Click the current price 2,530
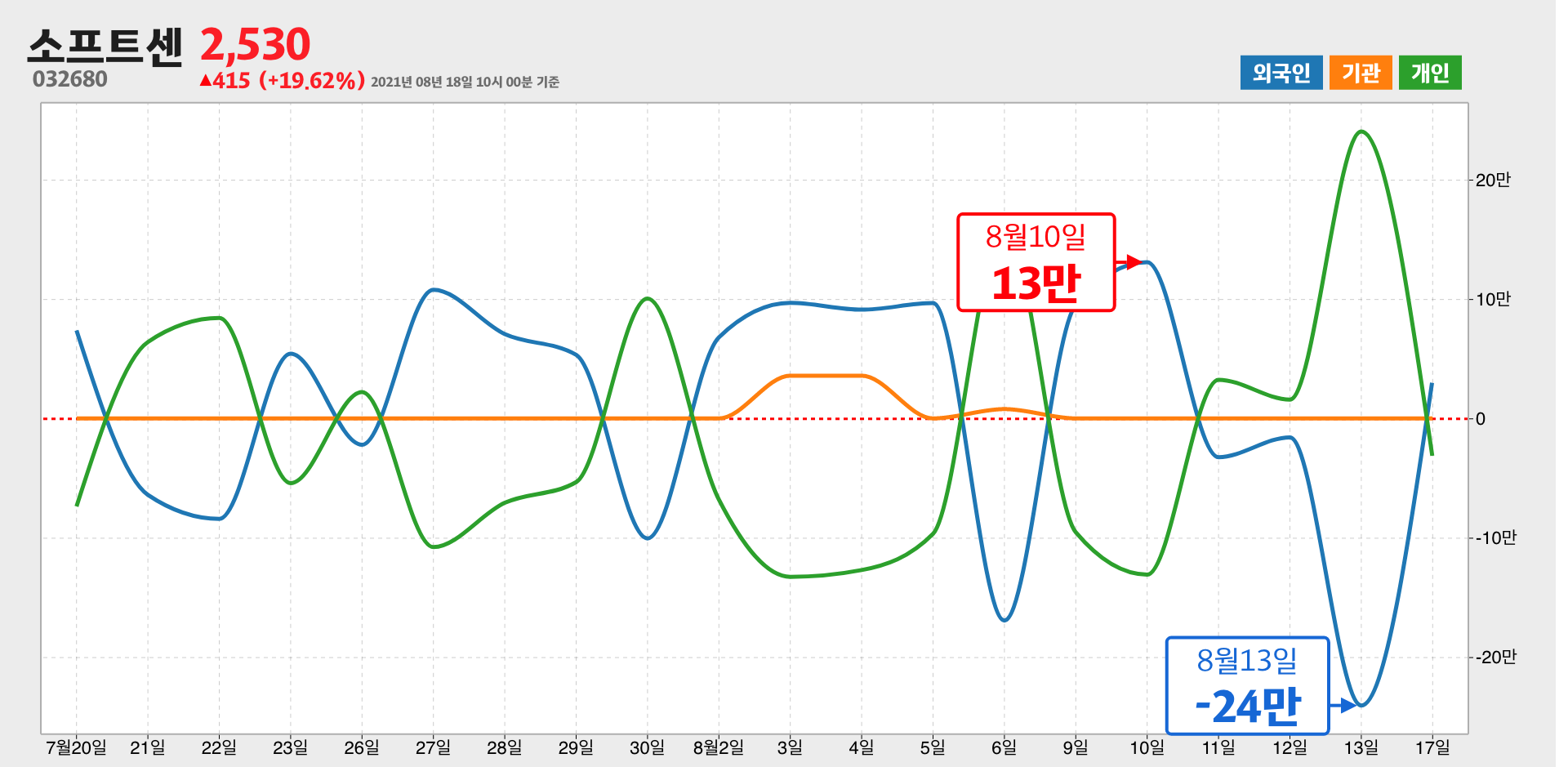 tap(256, 45)
